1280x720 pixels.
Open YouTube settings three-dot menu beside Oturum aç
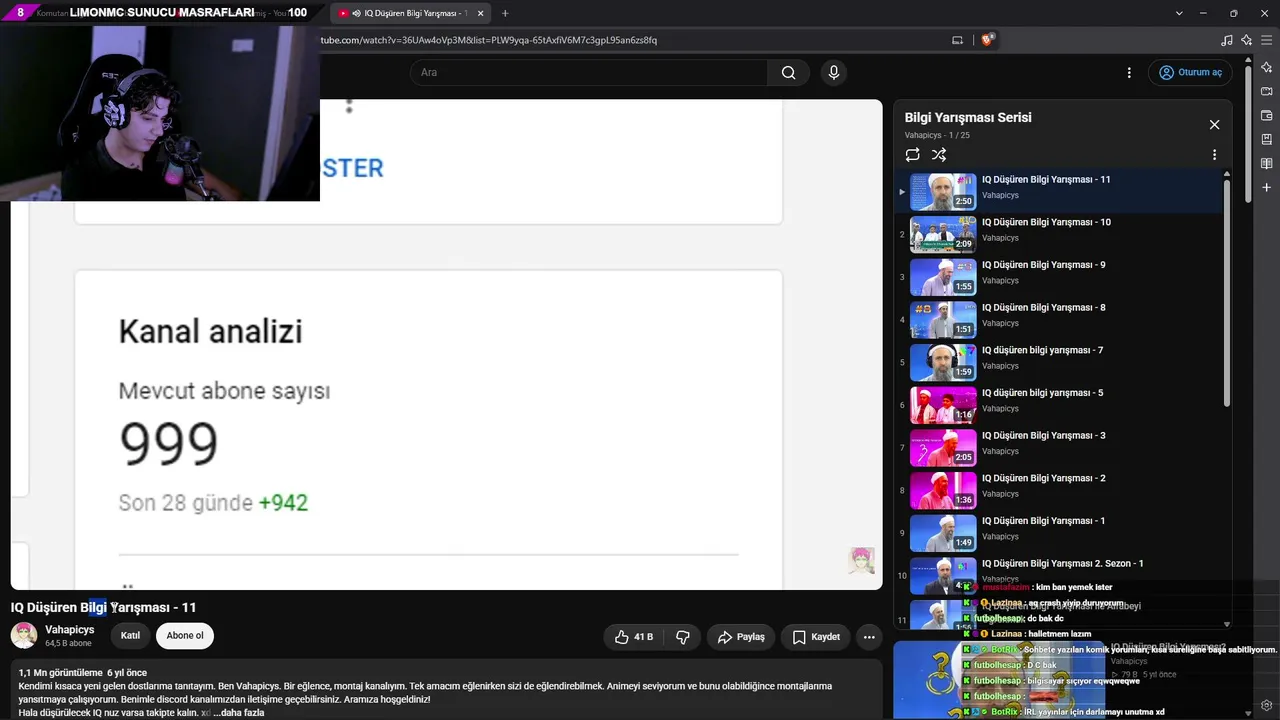(x=1129, y=72)
